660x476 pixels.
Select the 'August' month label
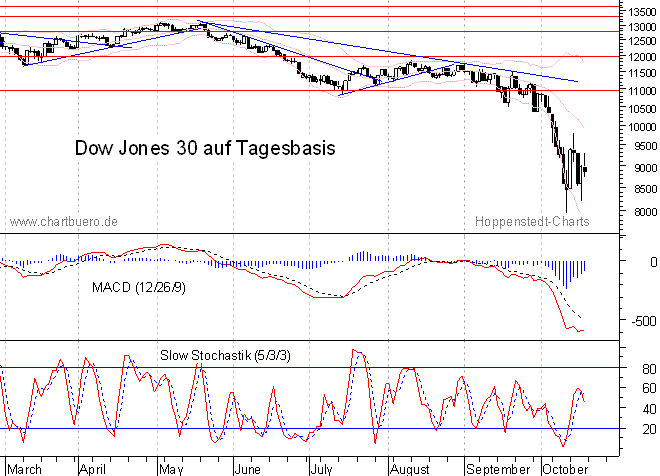(x=410, y=469)
